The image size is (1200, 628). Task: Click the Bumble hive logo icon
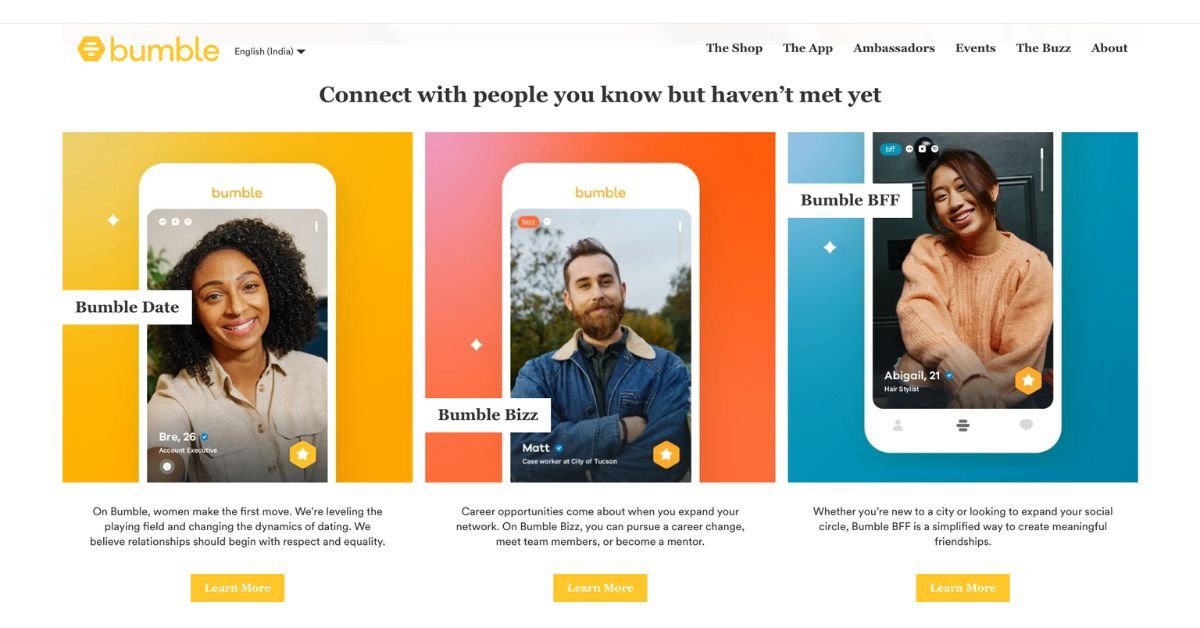click(x=91, y=49)
